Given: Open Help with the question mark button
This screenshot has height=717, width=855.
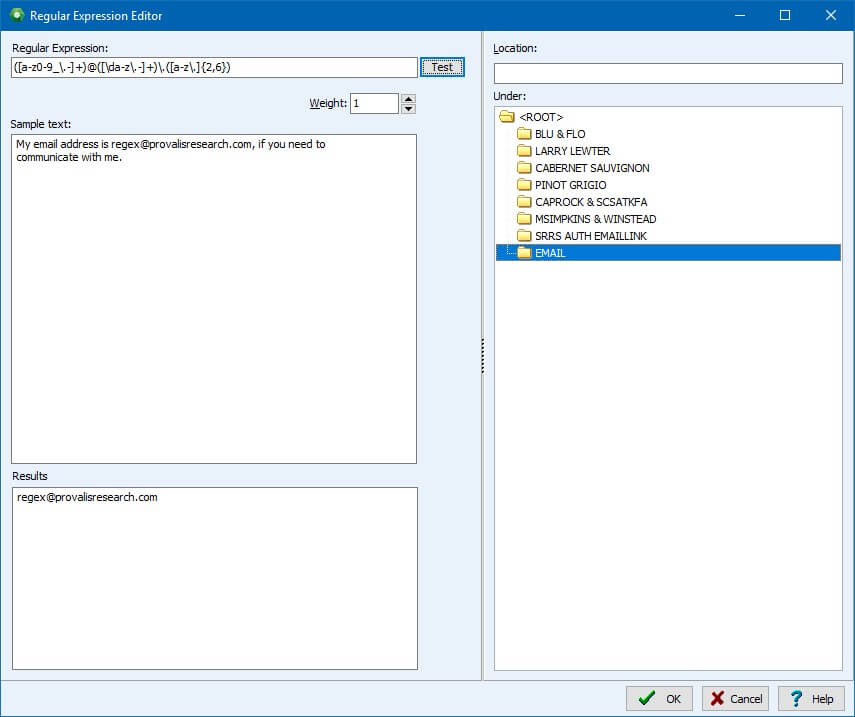Looking at the screenshot, I should point(811,699).
